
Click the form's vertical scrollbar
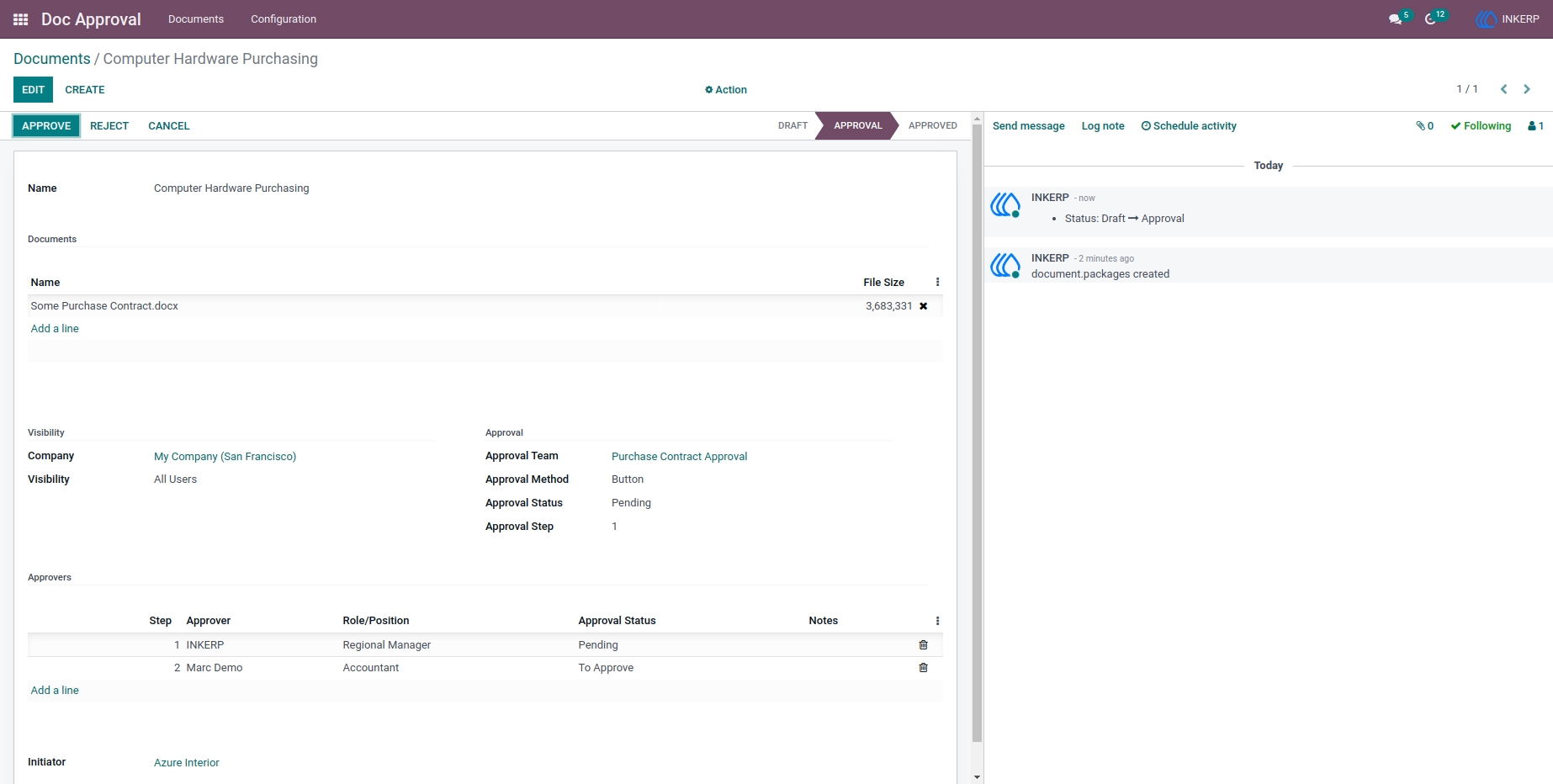point(977,432)
